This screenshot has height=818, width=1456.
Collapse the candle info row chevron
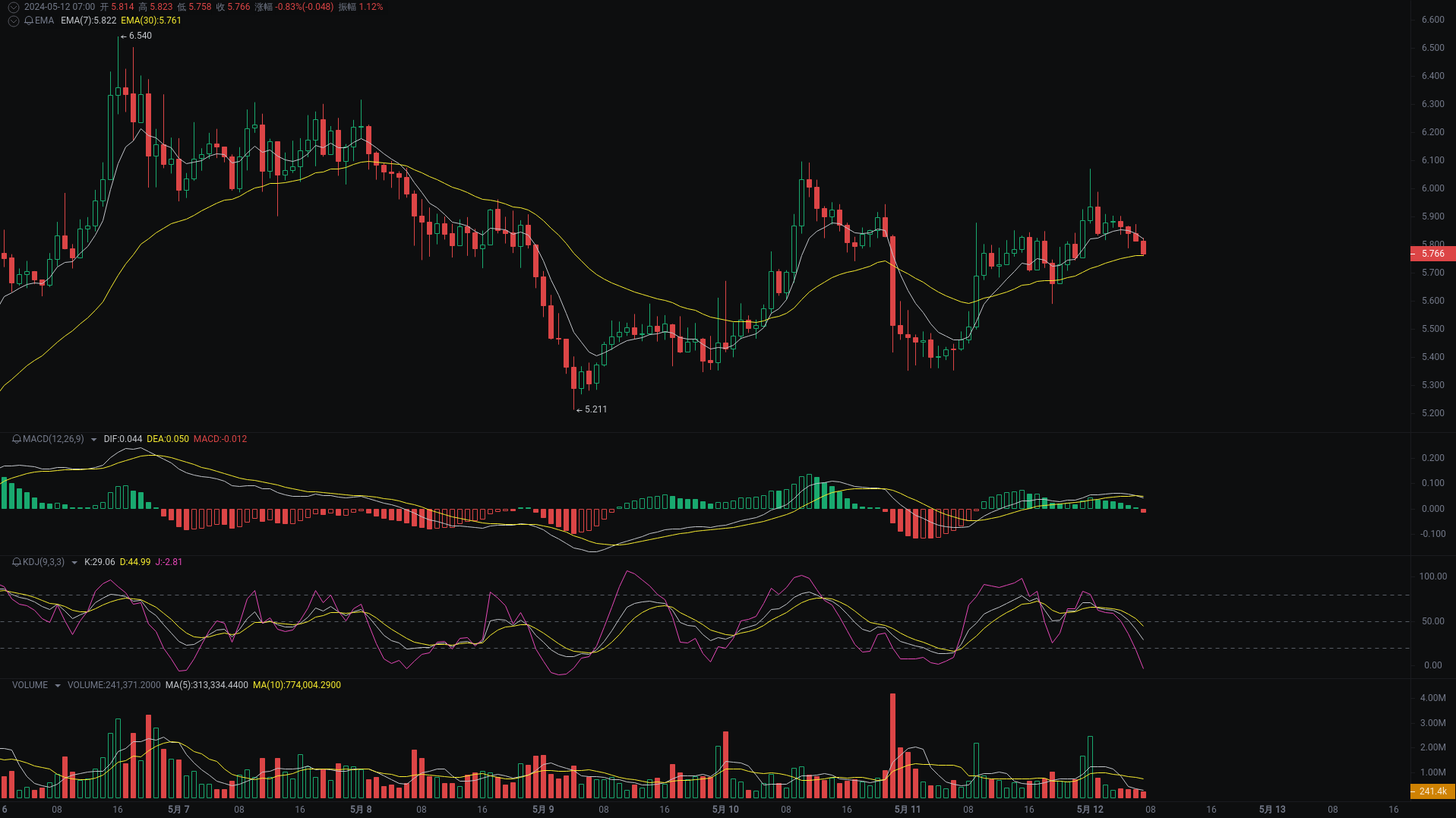coord(13,7)
